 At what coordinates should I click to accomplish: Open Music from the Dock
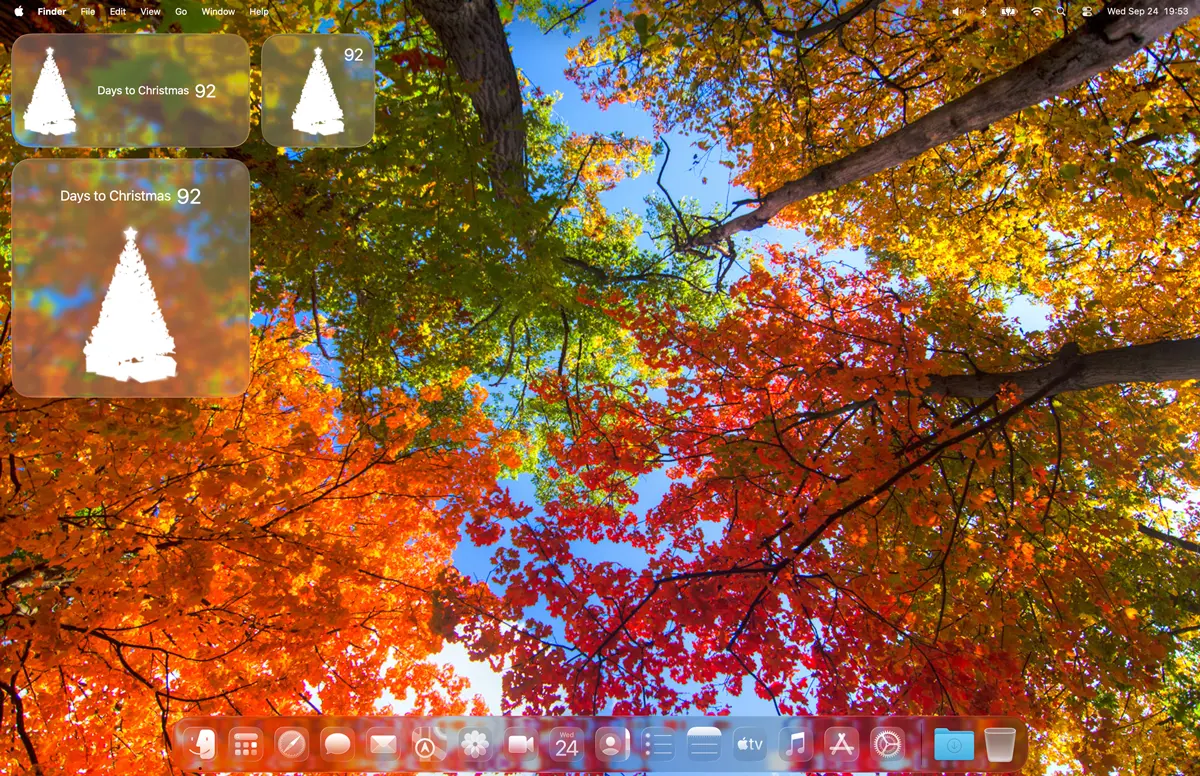[795, 744]
